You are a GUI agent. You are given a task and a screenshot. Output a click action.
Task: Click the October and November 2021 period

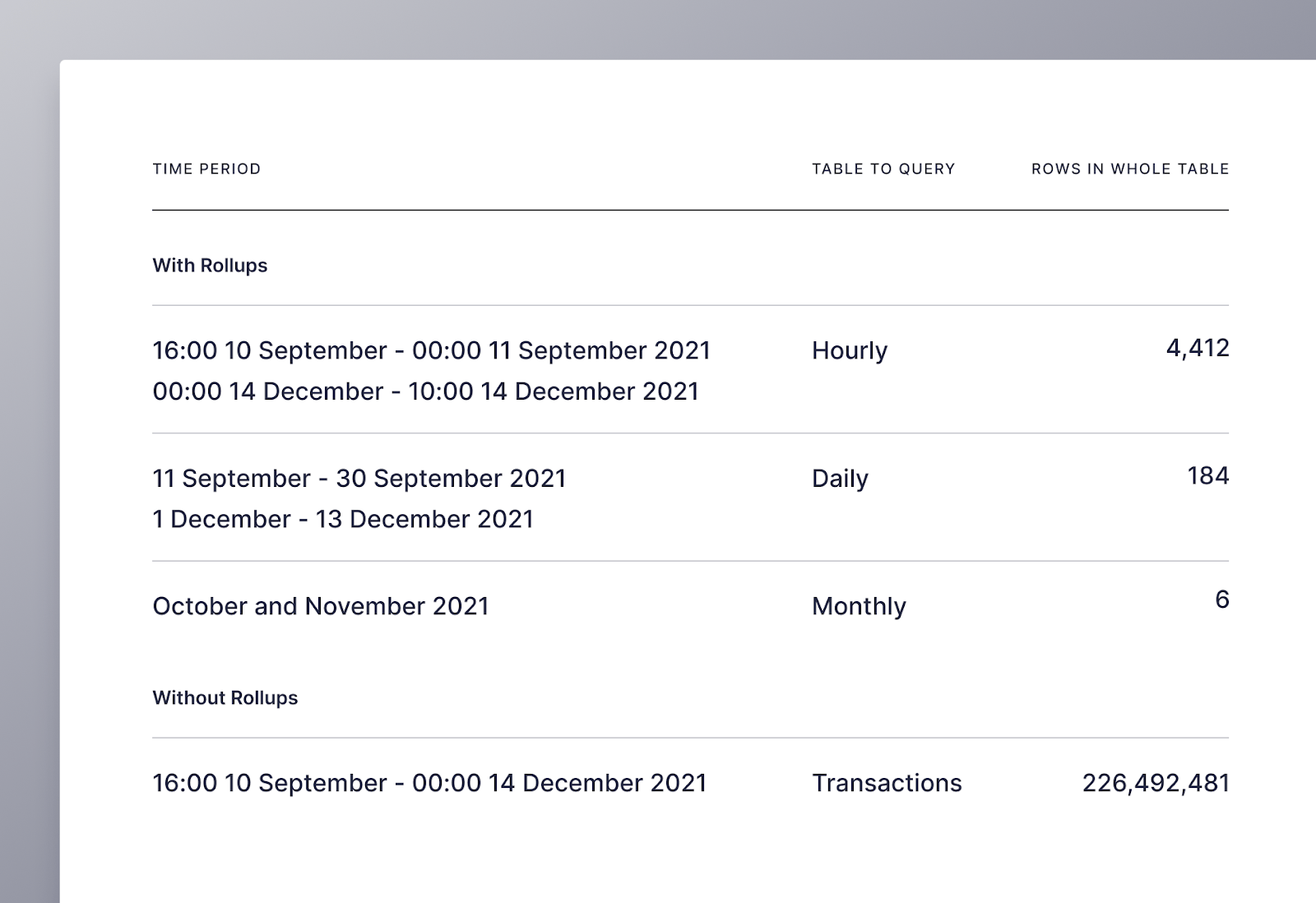point(321,606)
